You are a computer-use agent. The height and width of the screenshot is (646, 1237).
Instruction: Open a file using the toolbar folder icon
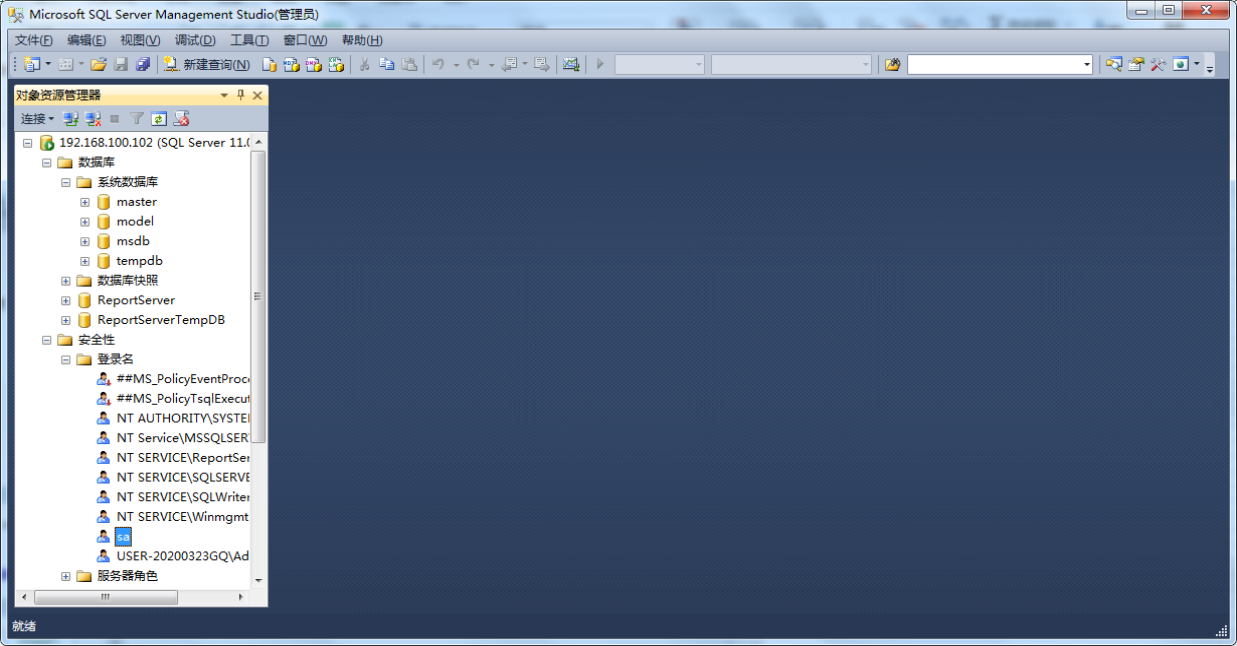point(98,63)
